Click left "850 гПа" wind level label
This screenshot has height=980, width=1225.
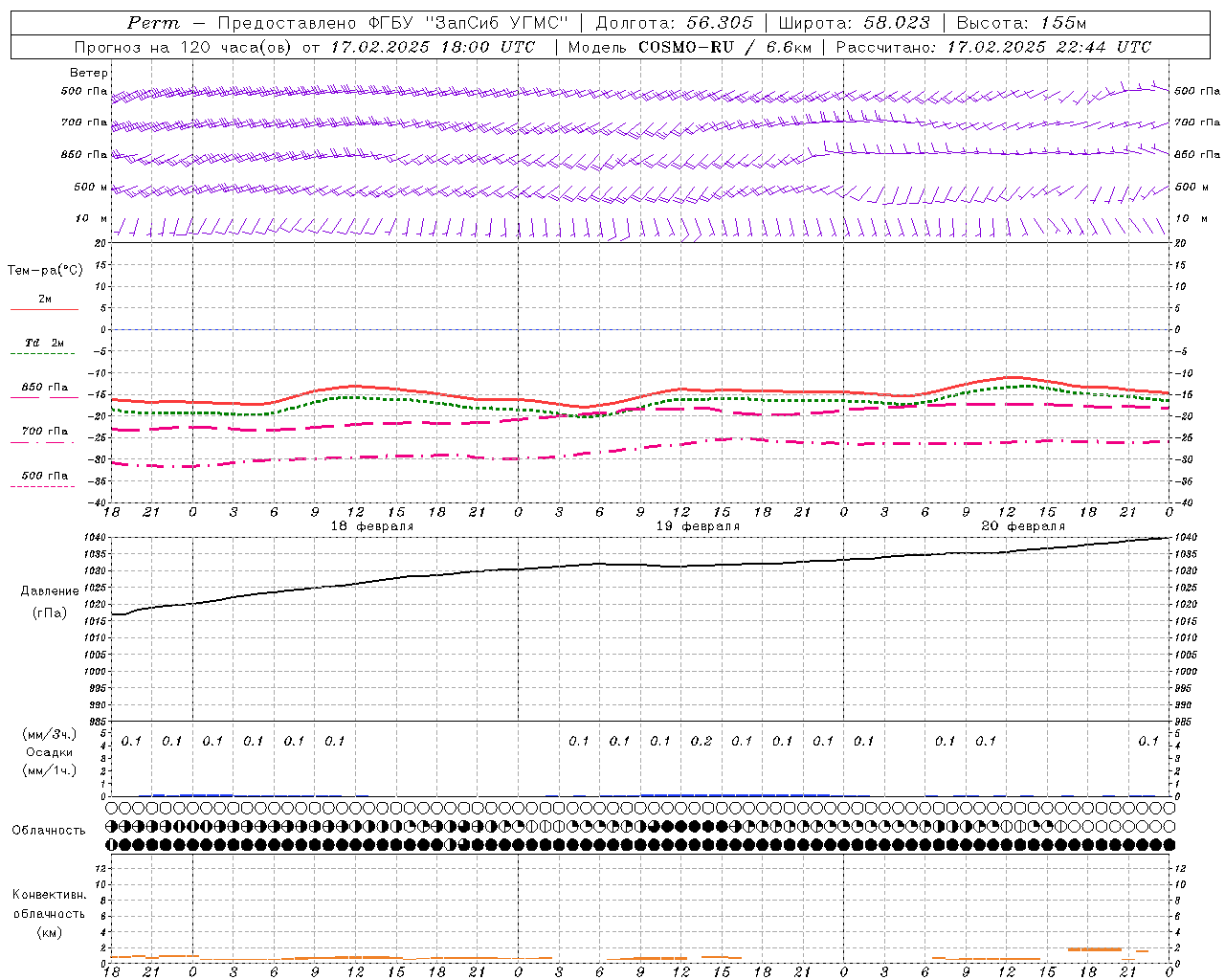84,154
